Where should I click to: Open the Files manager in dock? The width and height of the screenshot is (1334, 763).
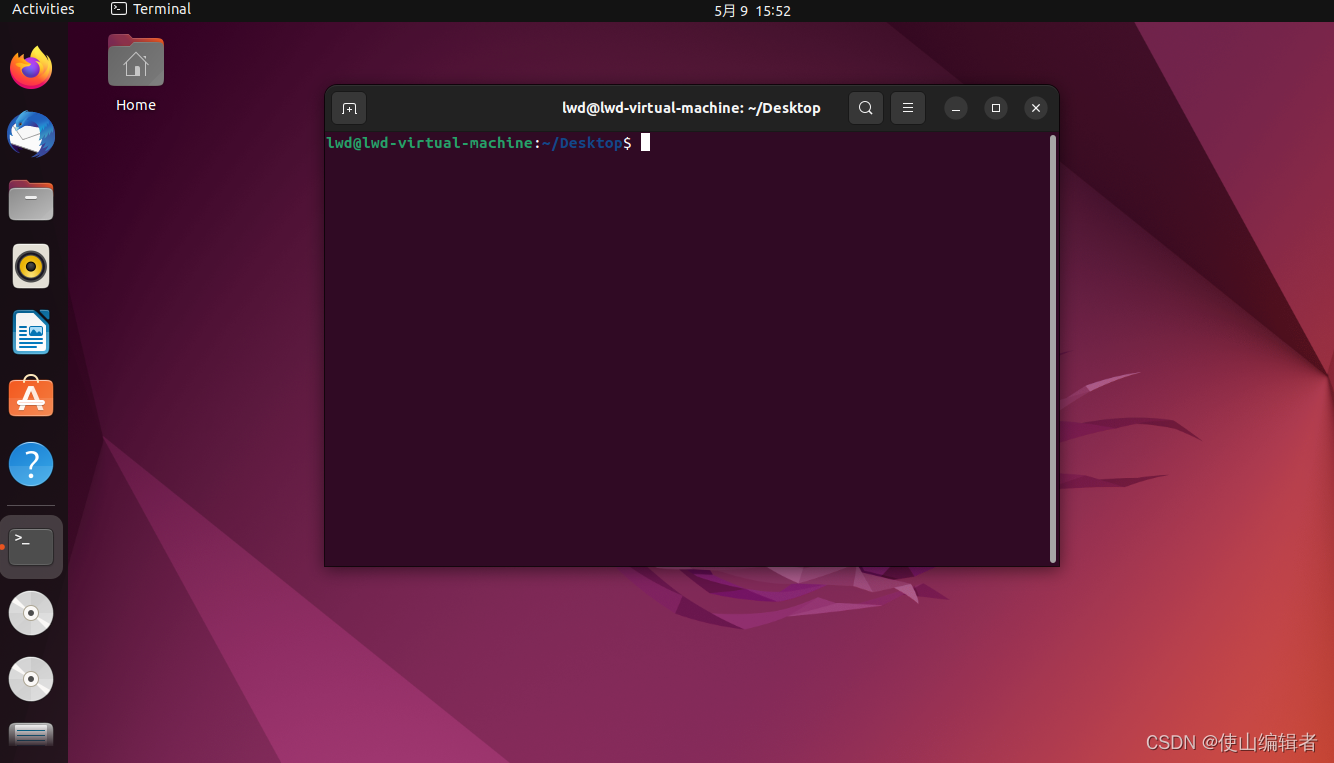(31, 200)
